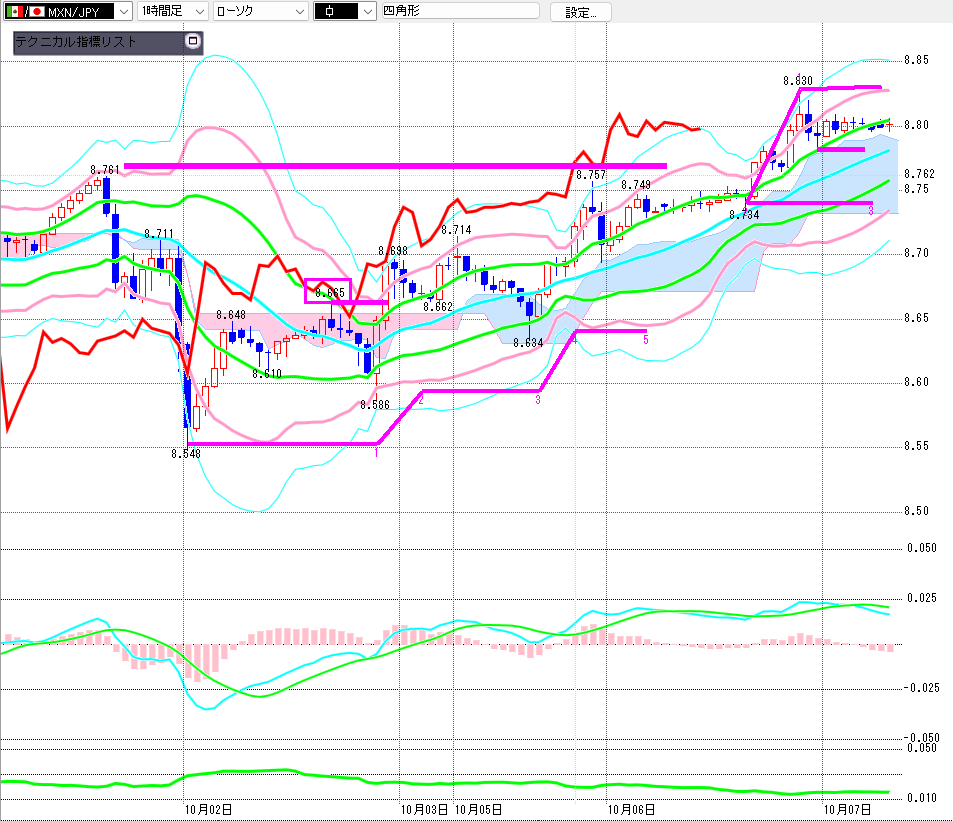953x821 pixels.
Task: Click the 10月07日 date label
Action: point(847,809)
